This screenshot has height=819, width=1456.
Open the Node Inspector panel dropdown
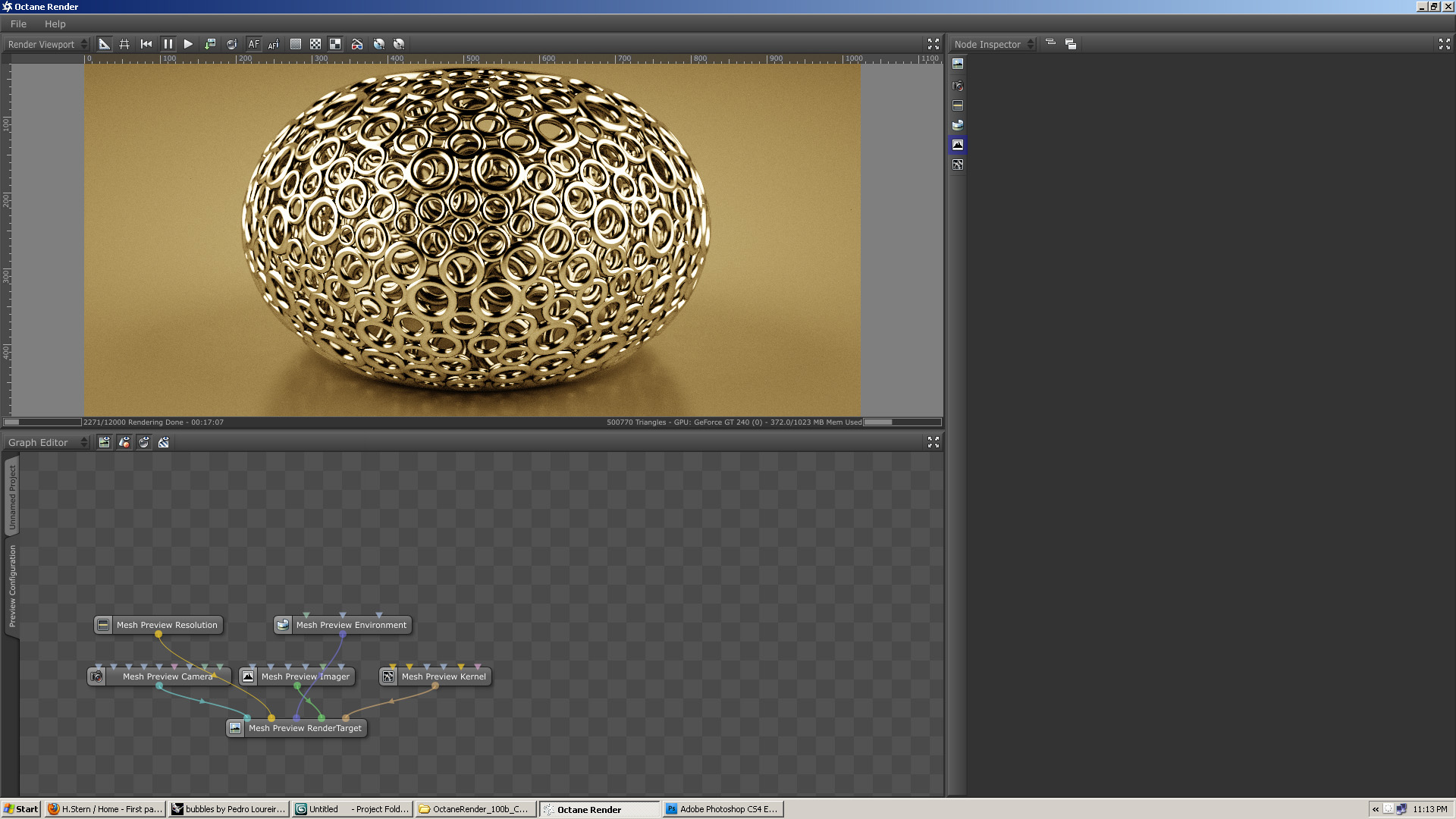993,44
